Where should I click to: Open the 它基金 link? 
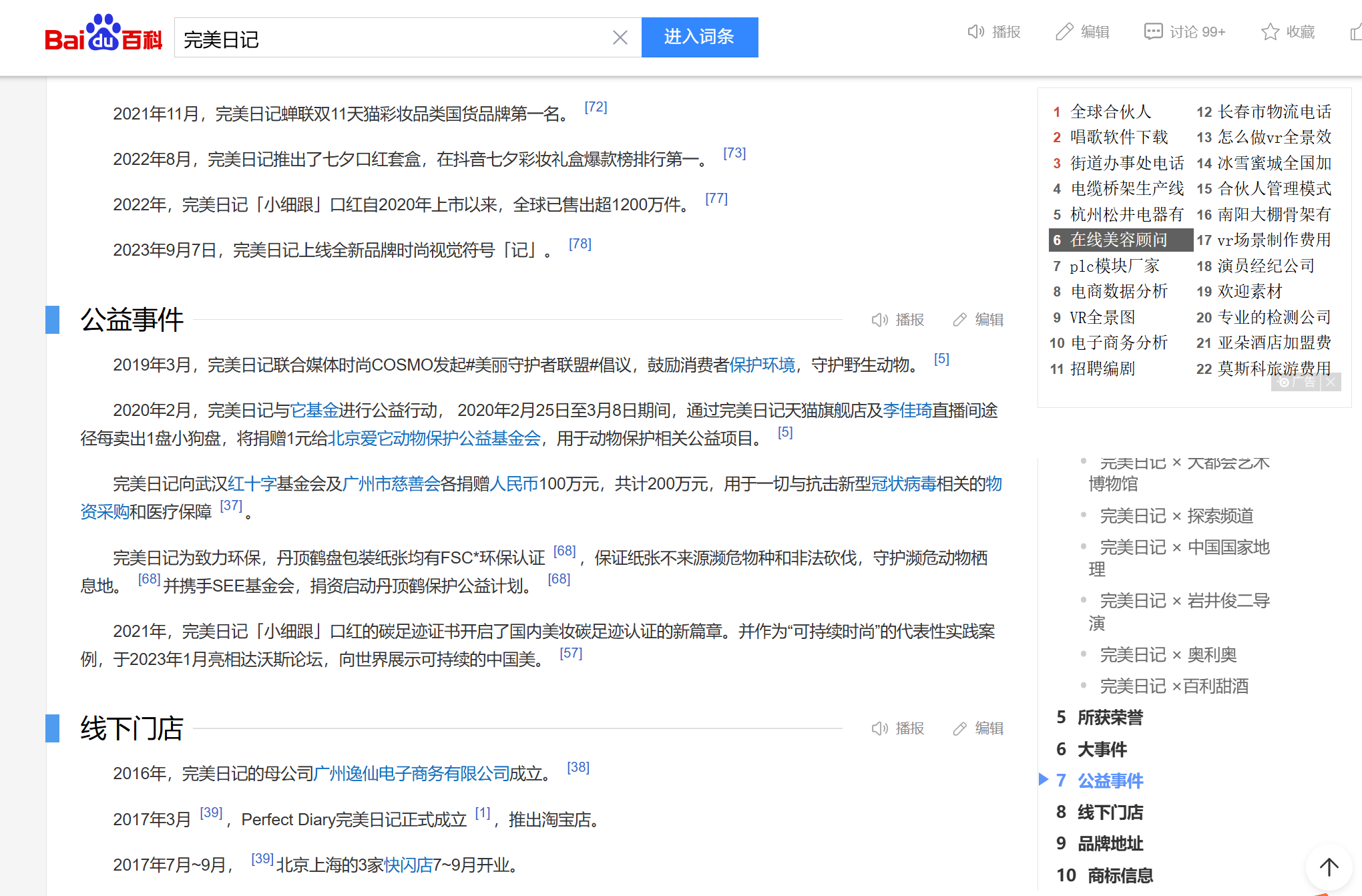click(314, 411)
